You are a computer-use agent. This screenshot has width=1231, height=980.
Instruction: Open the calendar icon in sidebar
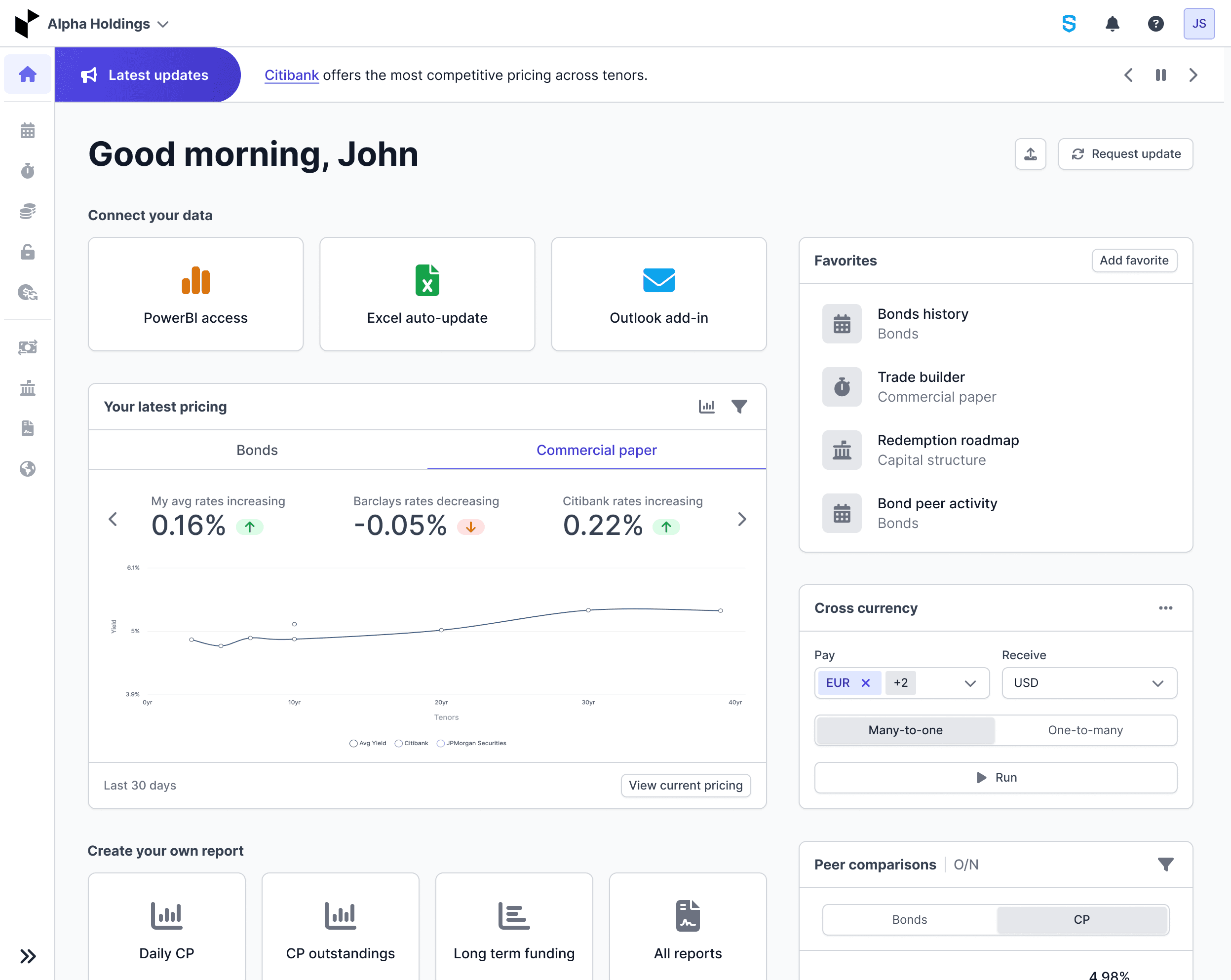pos(28,131)
